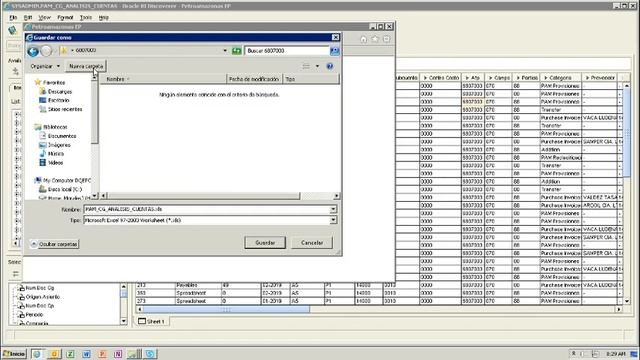Viewport: 640px width, 360px height.
Task: Click the Nombre filename input field
Action: pyautogui.click(x=207, y=209)
